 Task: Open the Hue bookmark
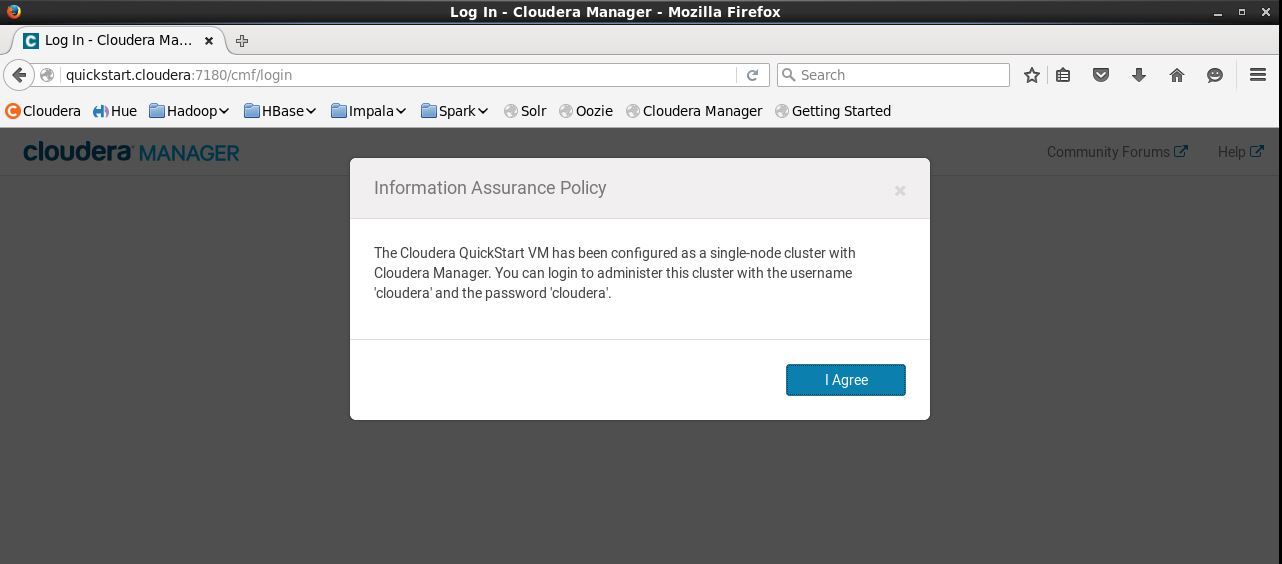114,111
